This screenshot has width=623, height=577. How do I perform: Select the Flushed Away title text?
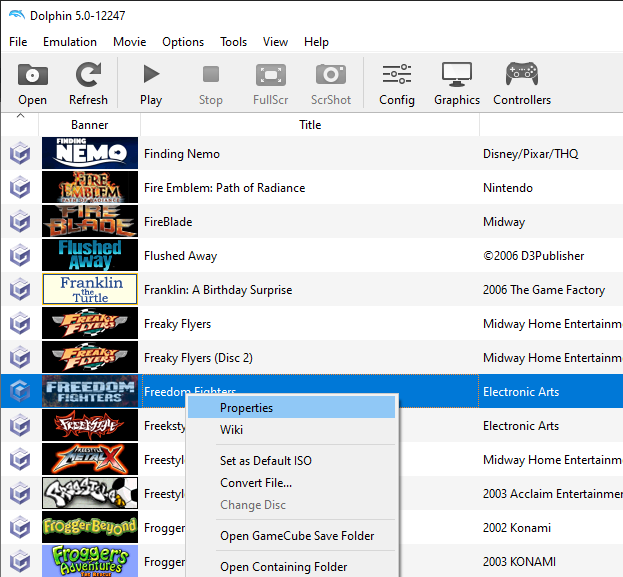(x=180, y=256)
